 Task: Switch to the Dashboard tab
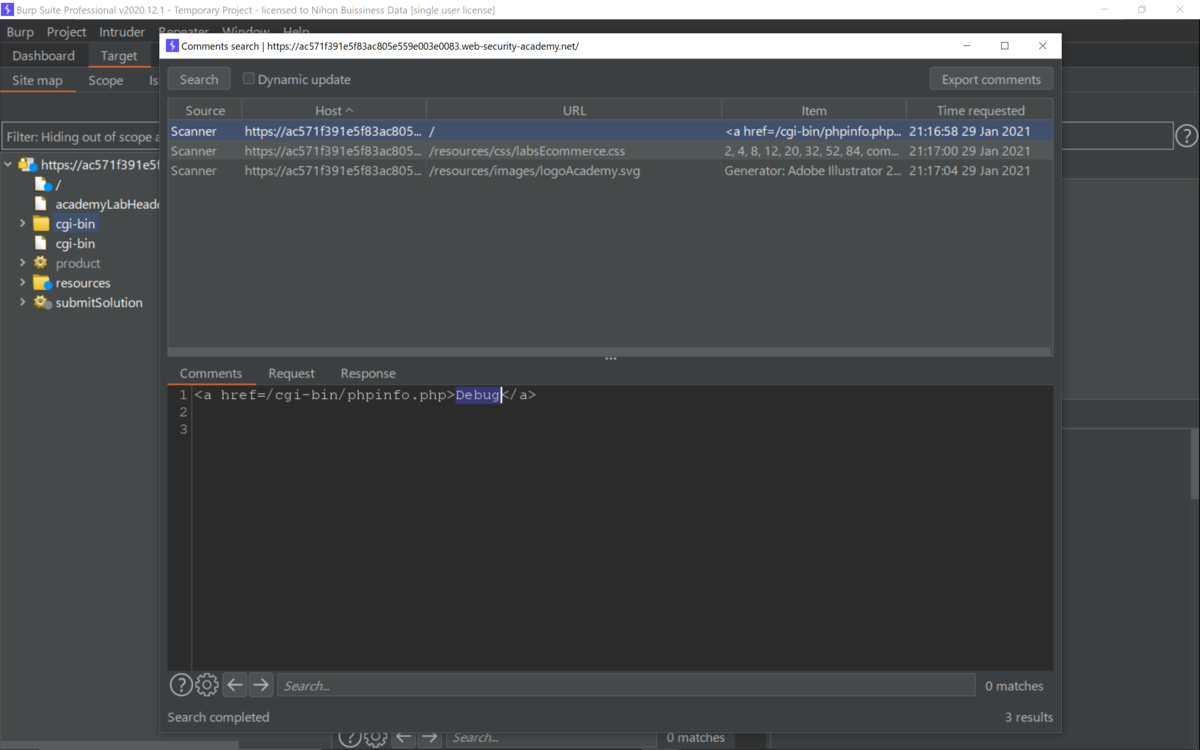click(x=44, y=56)
